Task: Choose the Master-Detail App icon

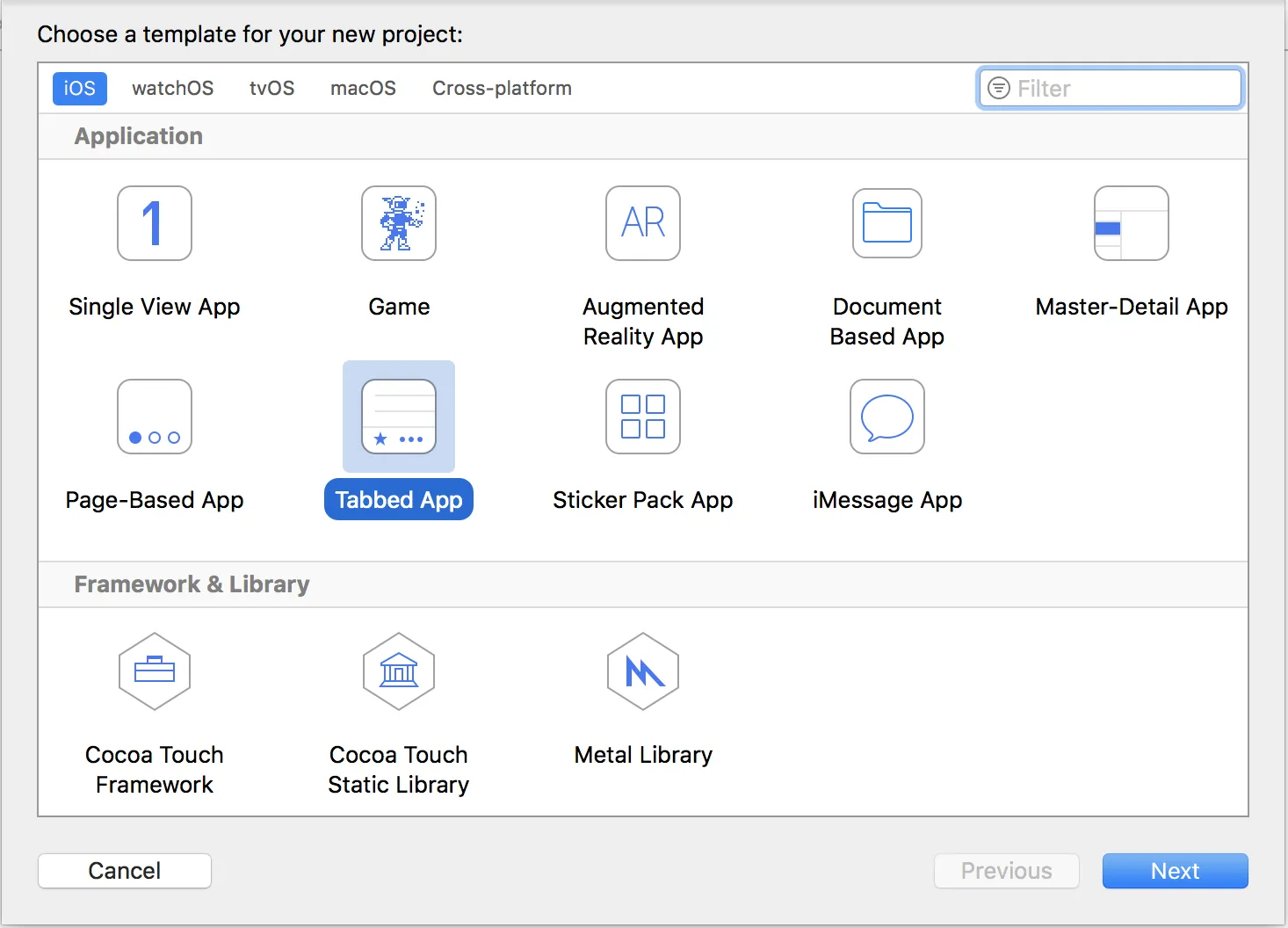Action: point(1132,223)
